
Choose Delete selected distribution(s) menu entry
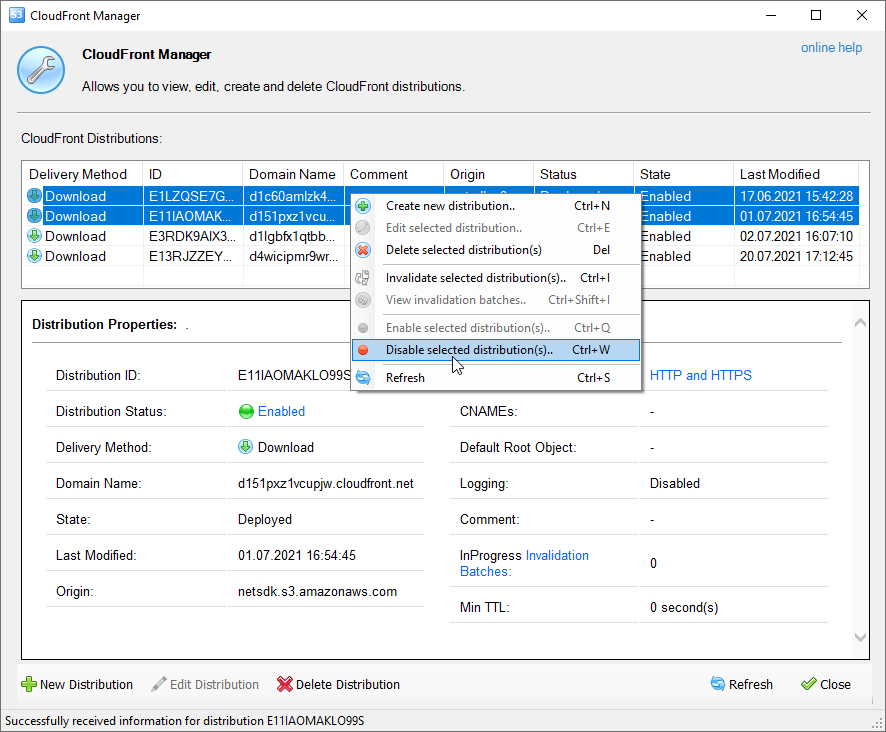(496, 250)
